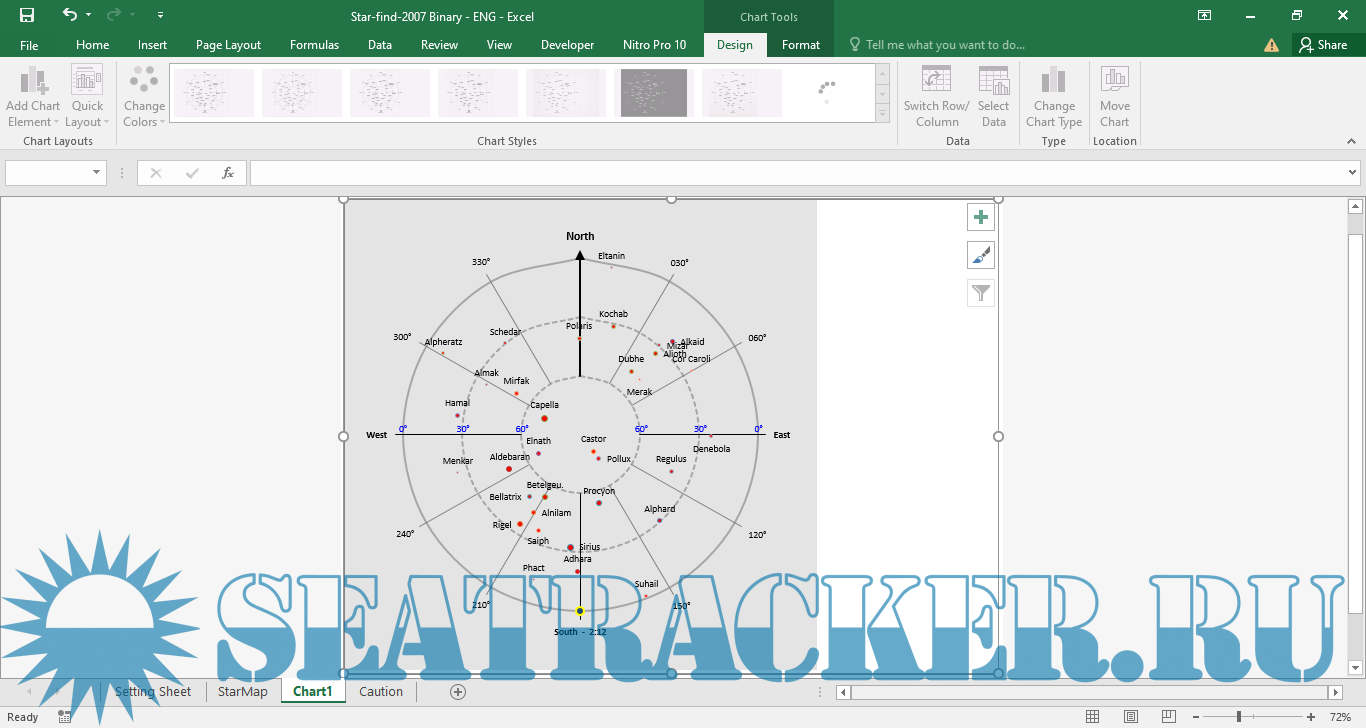
Task: Click the Share button
Action: coord(1322,45)
